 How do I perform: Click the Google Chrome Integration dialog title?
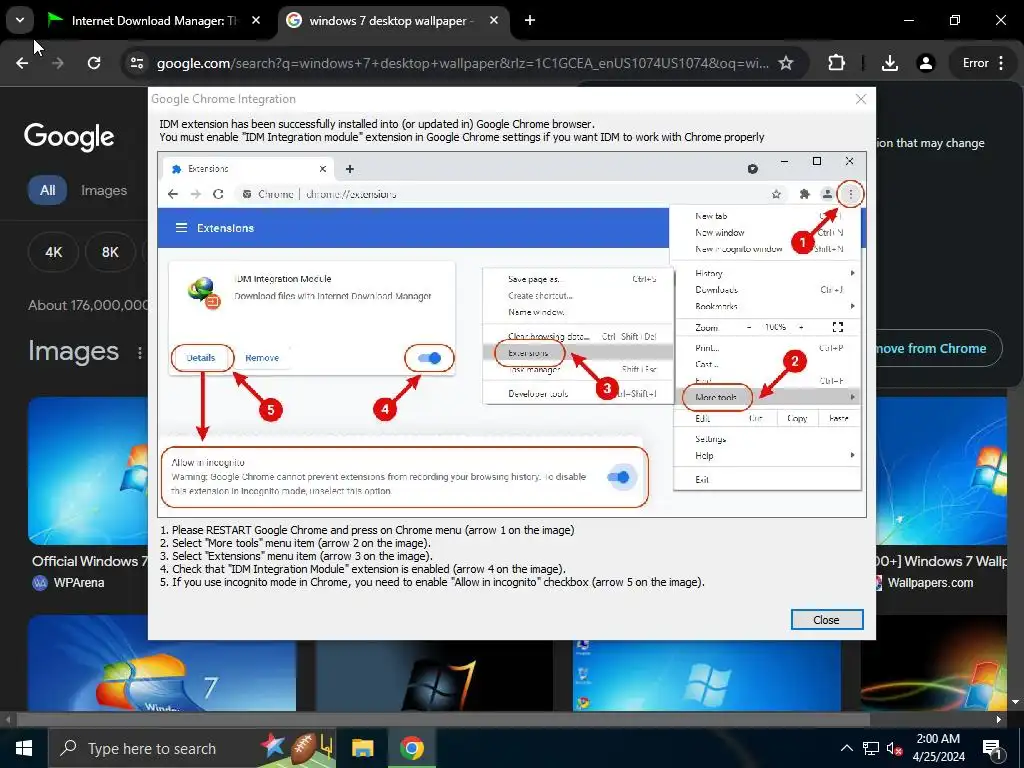(223, 99)
